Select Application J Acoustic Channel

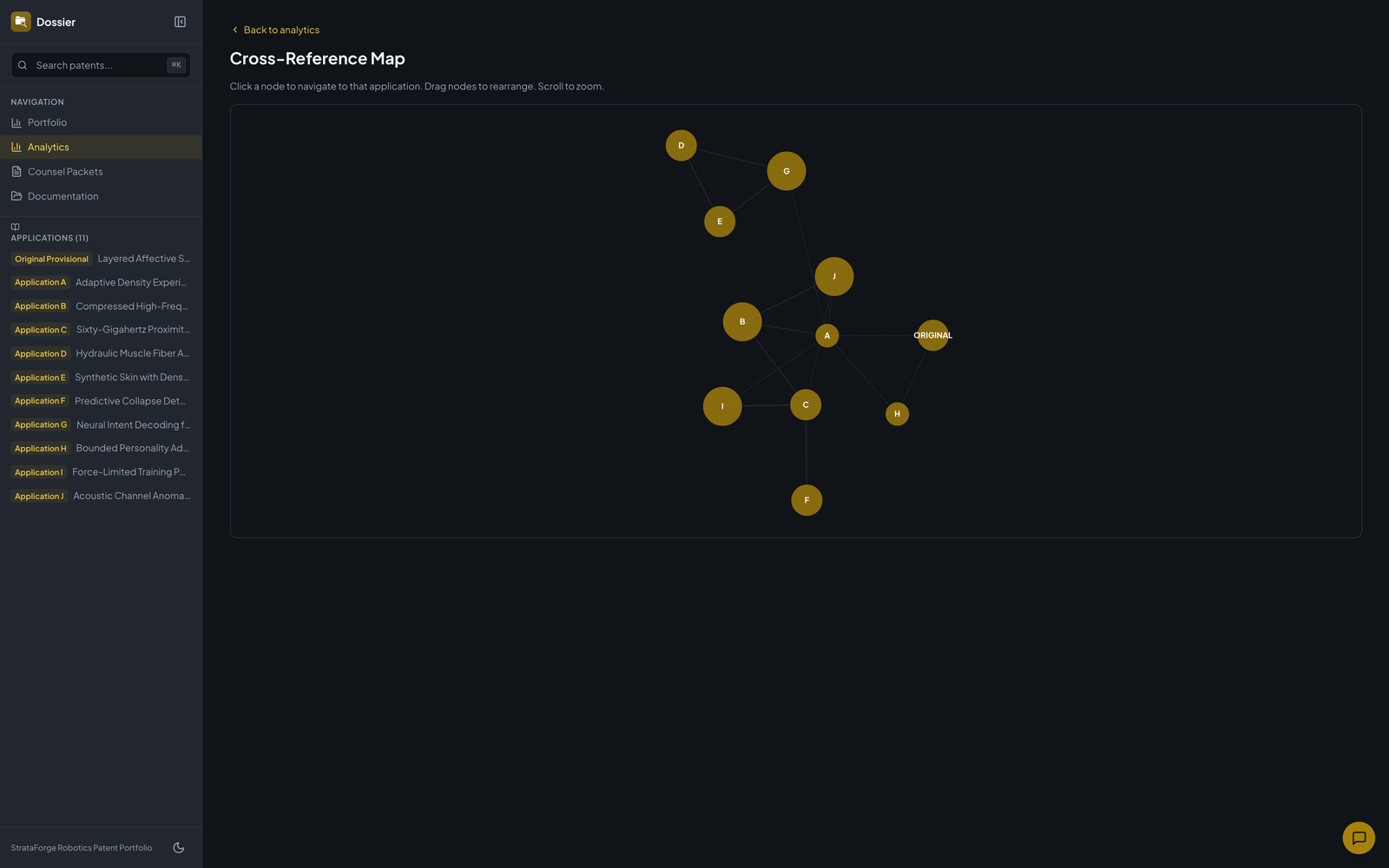pyautogui.click(x=101, y=496)
